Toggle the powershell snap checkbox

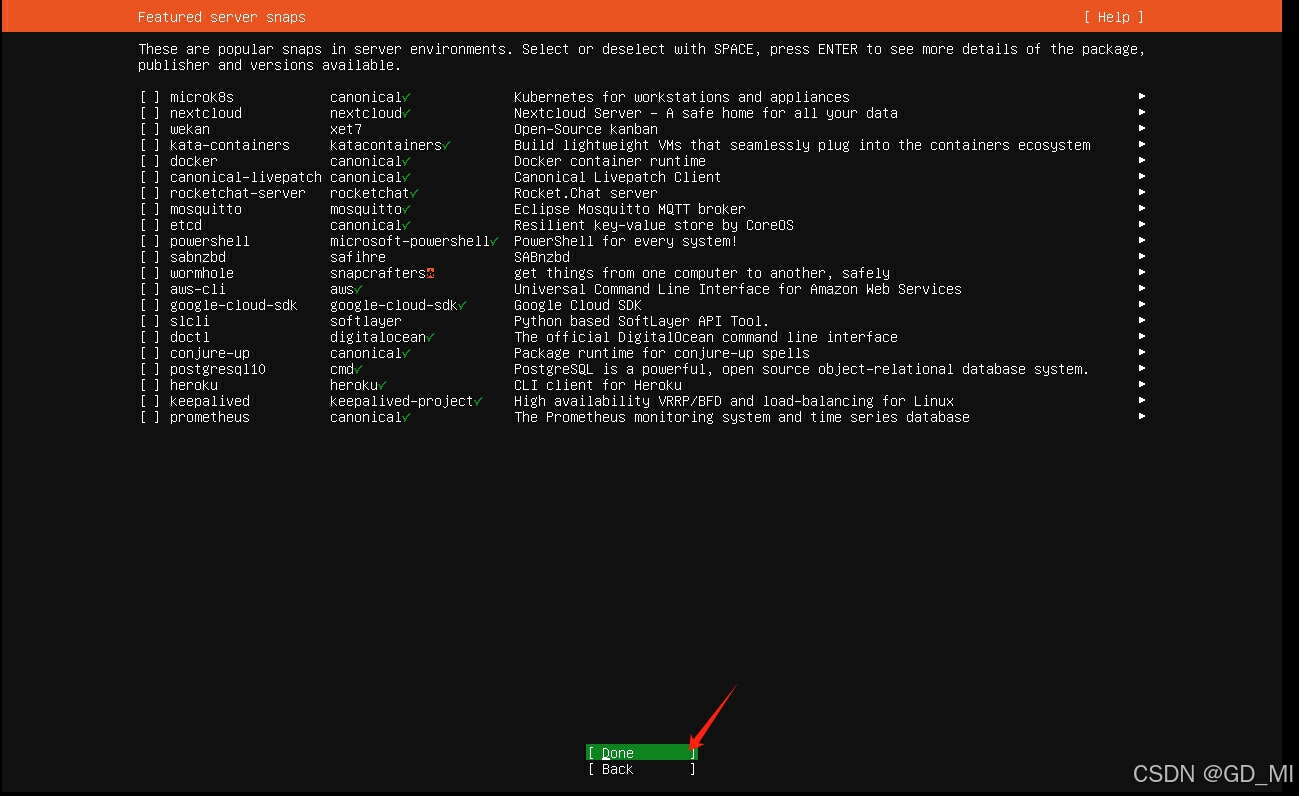(x=149, y=241)
